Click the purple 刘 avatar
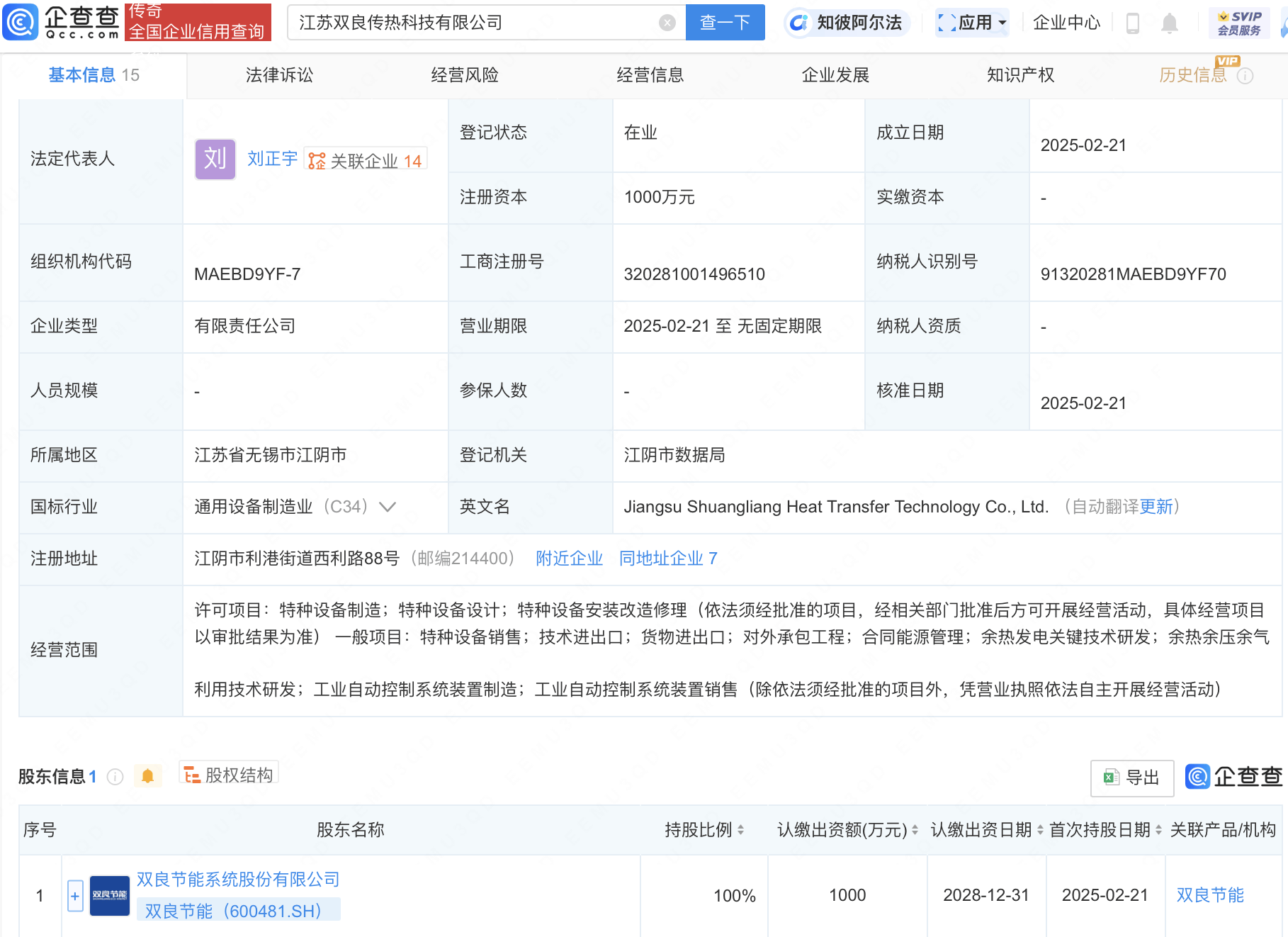The height and width of the screenshot is (937, 1288). click(x=215, y=159)
